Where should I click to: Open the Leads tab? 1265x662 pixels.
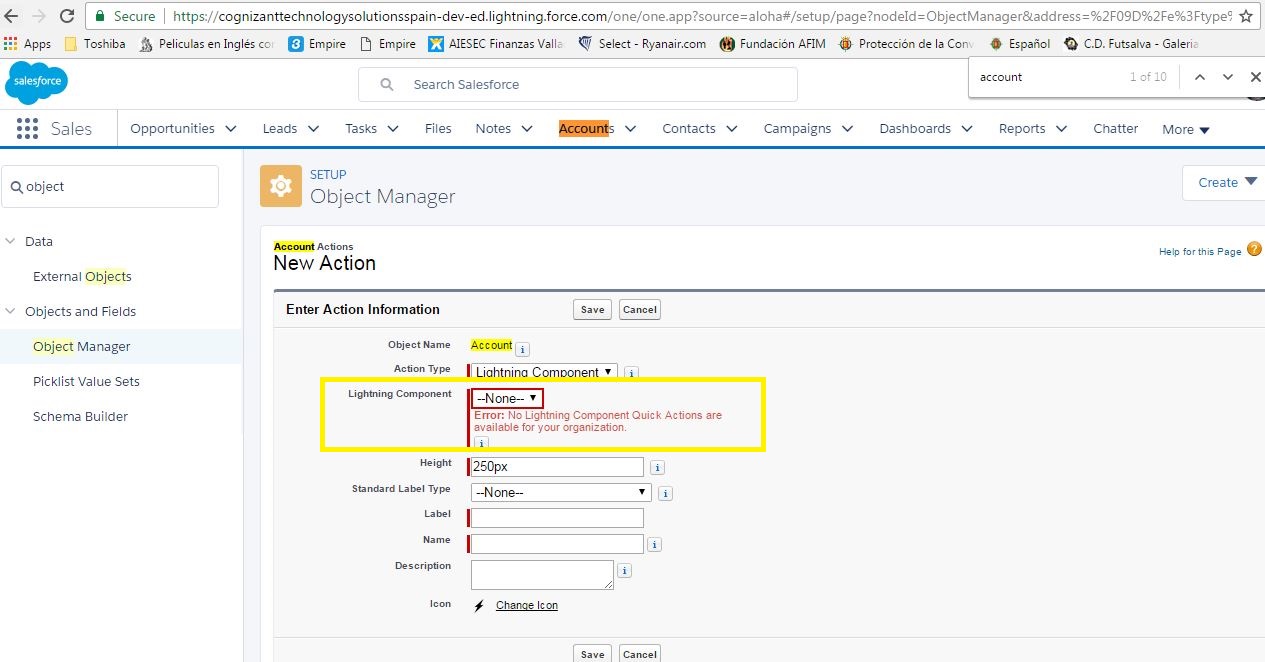click(x=280, y=129)
